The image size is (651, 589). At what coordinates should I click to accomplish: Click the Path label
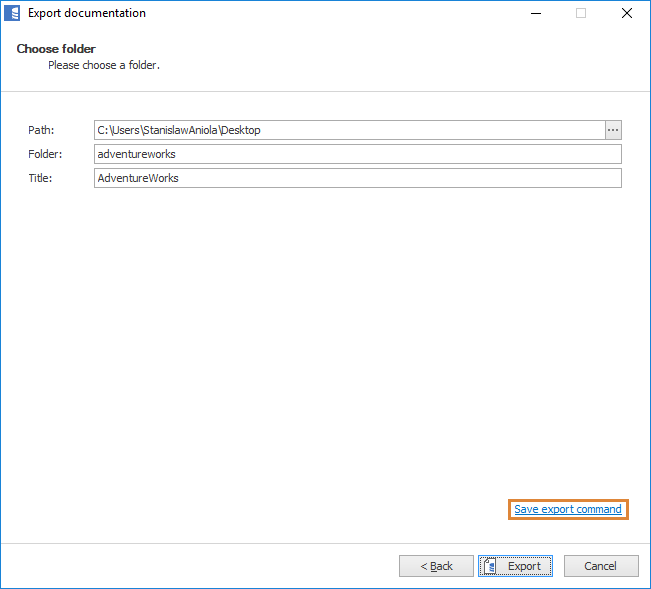(41, 130)
